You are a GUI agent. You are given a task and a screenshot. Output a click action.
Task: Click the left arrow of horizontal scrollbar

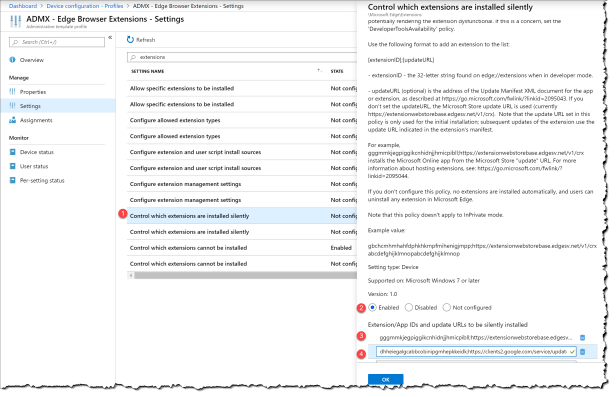tap(131, 275)
